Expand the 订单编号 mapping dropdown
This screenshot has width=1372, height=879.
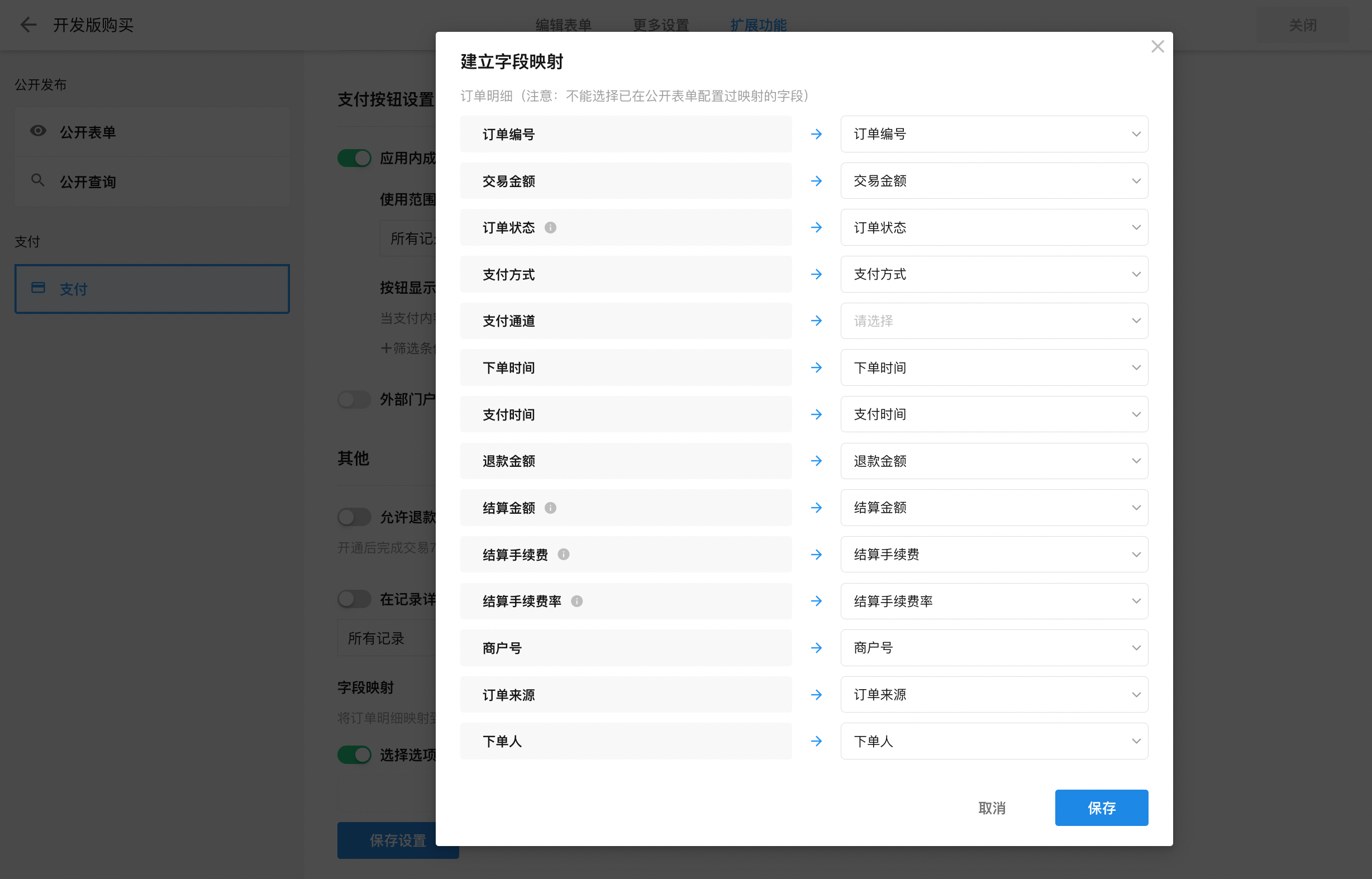(993, 134)
